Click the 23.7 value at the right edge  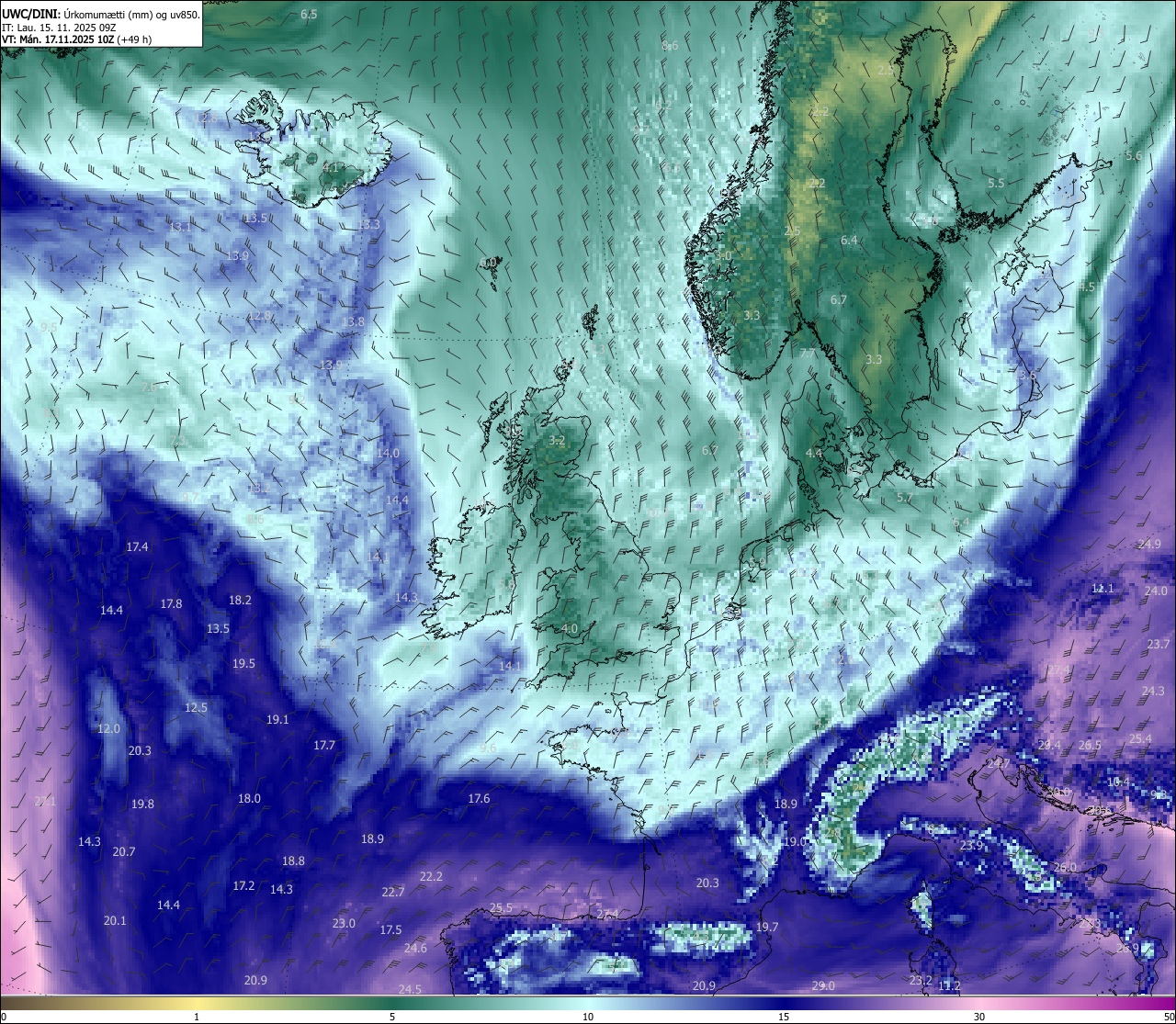[x=1159, y=644]
